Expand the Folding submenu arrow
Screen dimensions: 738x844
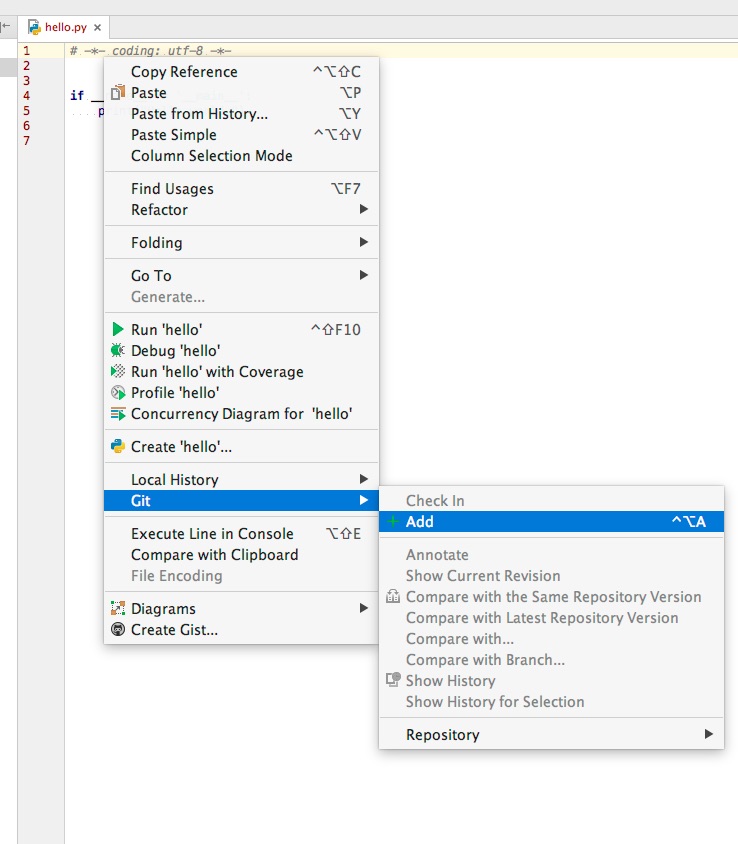pyautogui.click(x=364, y=242)
